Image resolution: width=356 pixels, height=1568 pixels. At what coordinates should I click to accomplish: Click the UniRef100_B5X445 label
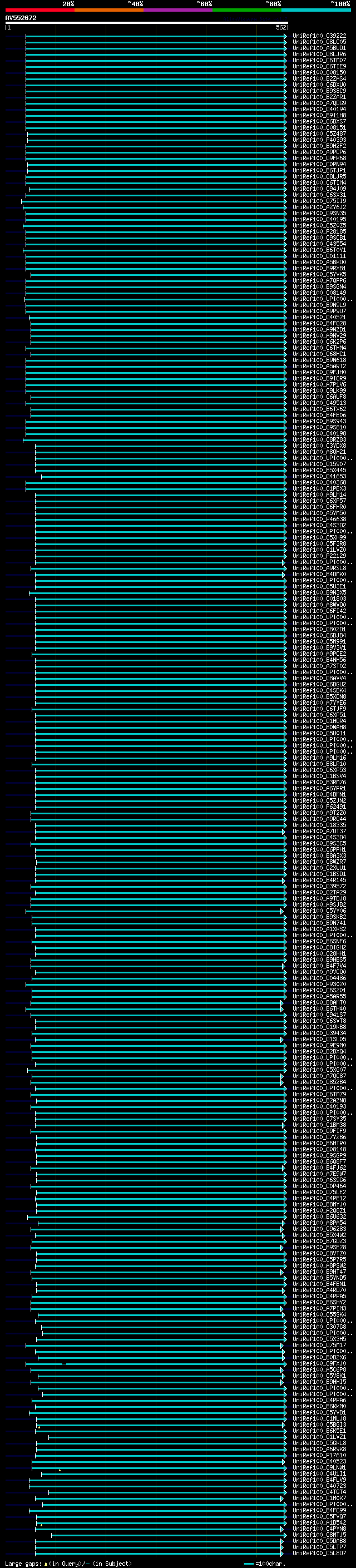pyautogui.click(x=319, y=470)
